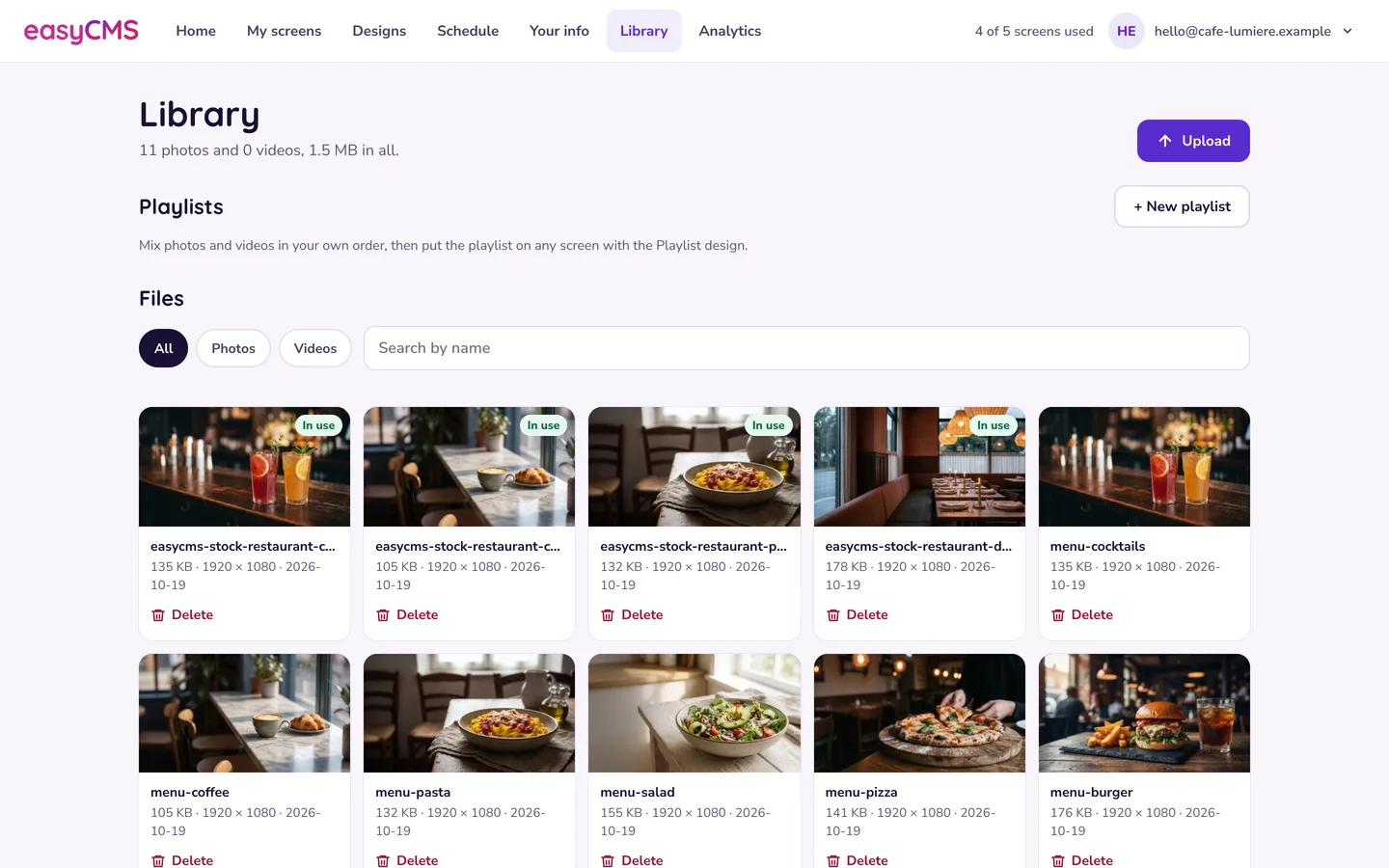Delete the menu-salad file

tap(632, 859)
